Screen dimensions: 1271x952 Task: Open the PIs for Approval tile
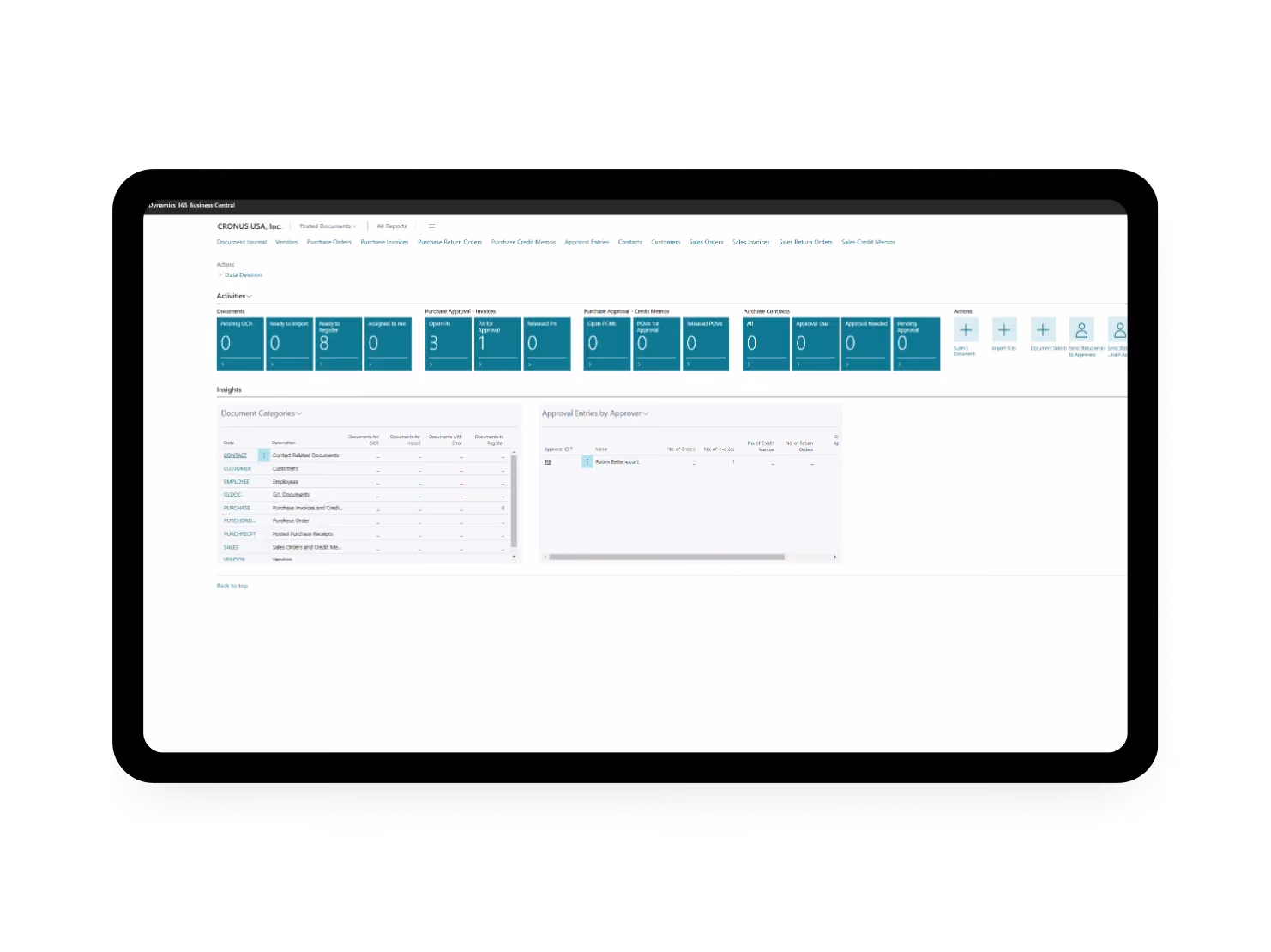pyautogui.click(x=498, y=344)
